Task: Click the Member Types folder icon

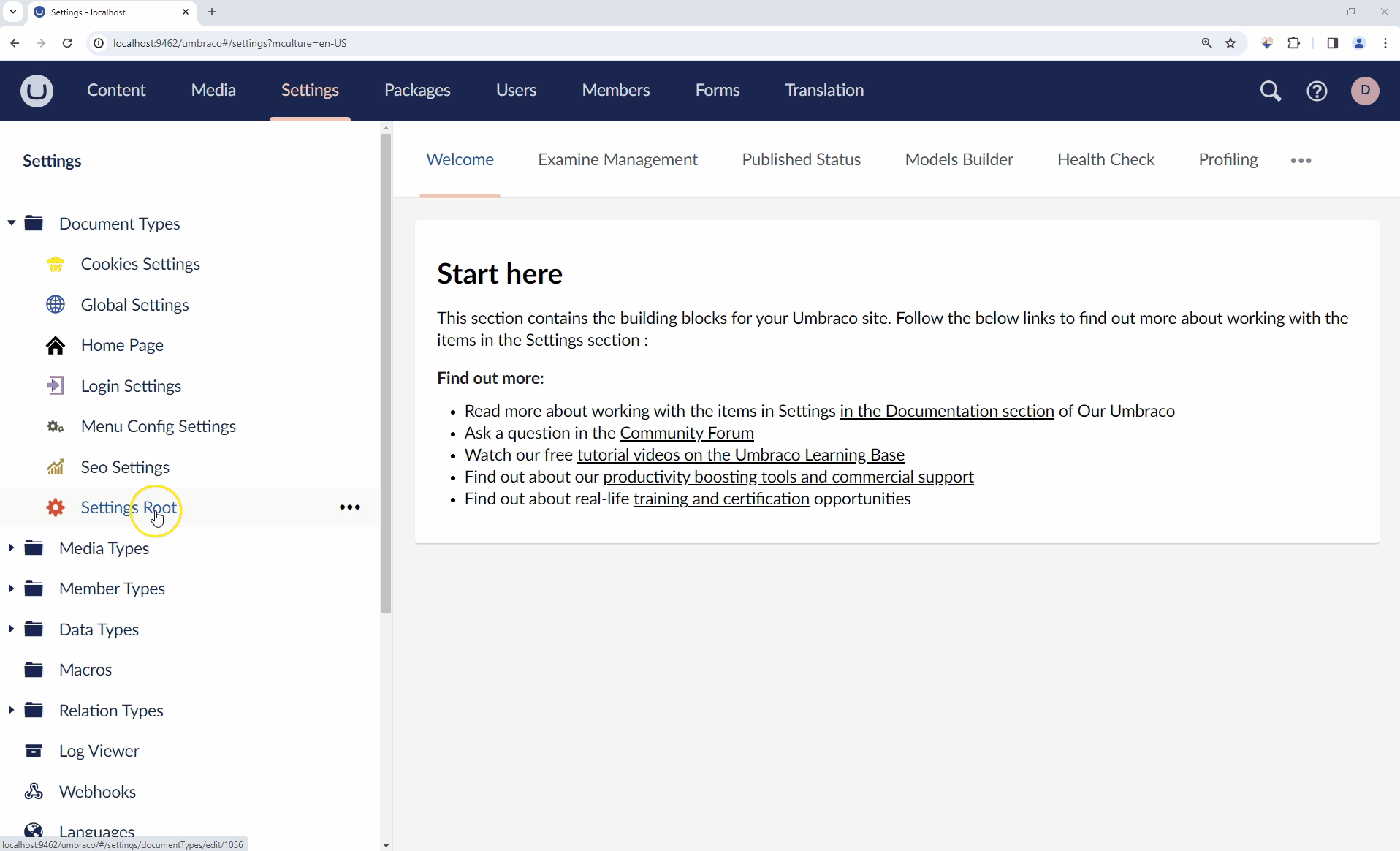Action: pos(34,589)
